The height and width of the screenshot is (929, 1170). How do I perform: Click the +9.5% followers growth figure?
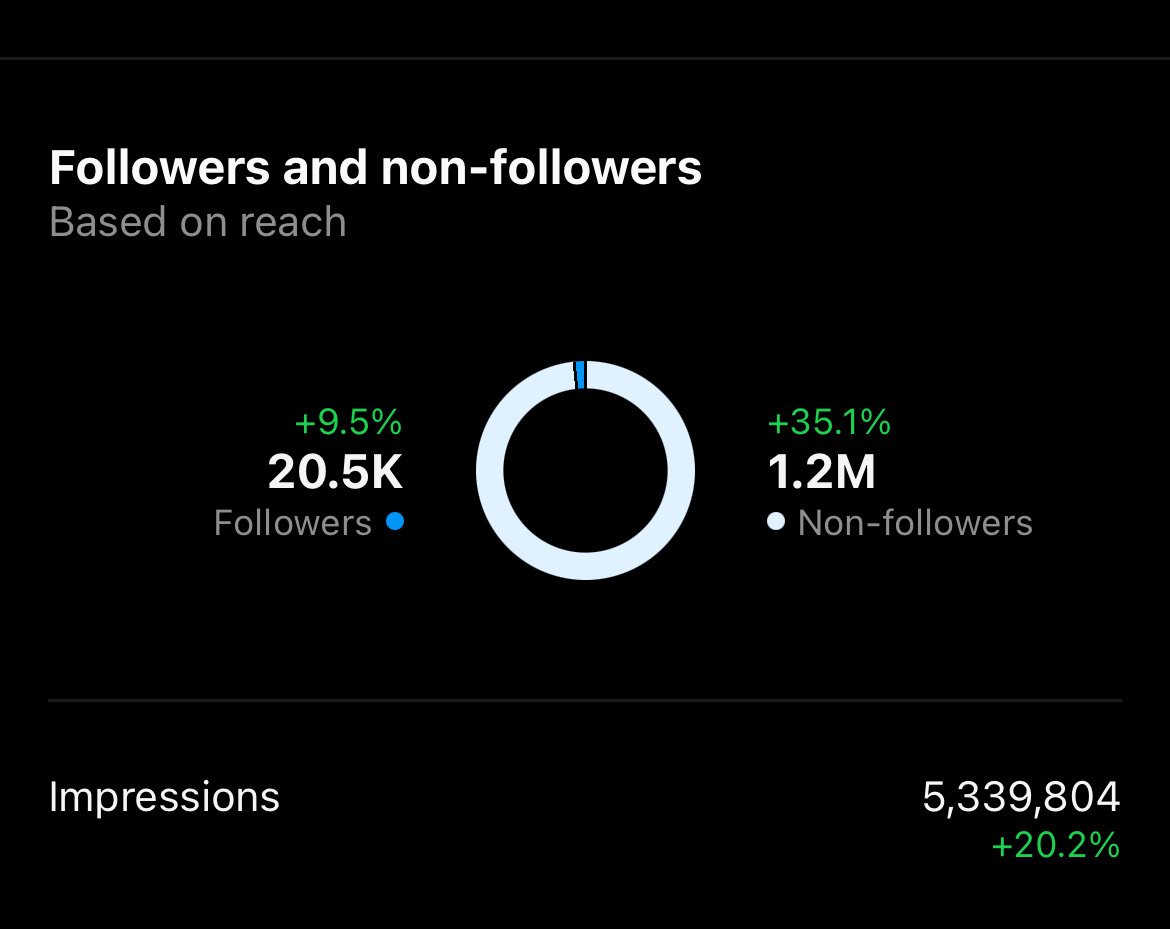pos(348,422)
